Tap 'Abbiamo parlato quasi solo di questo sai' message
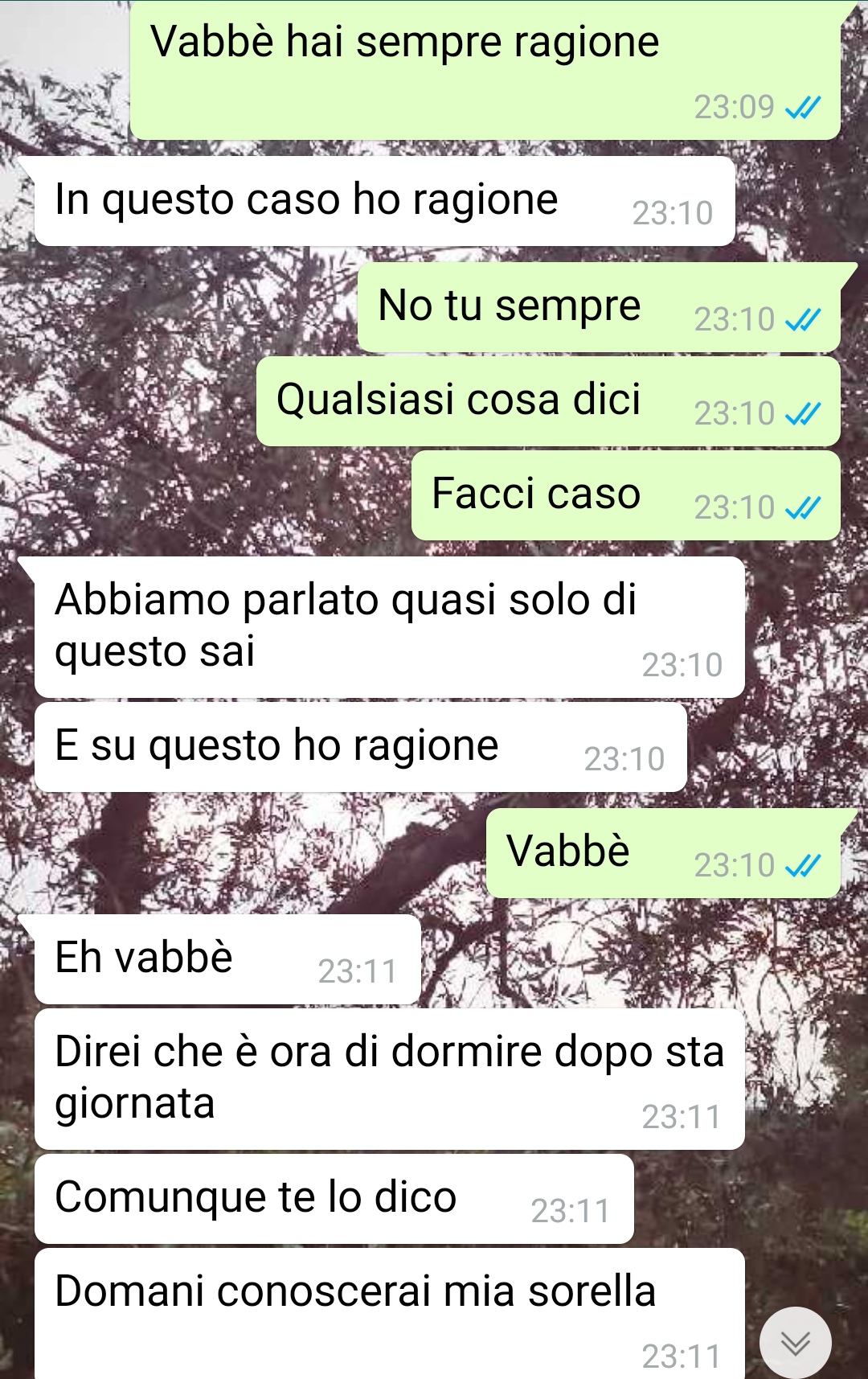This screenshot has height=1379, width=868. pyautogui.click(x=389, y=627)
